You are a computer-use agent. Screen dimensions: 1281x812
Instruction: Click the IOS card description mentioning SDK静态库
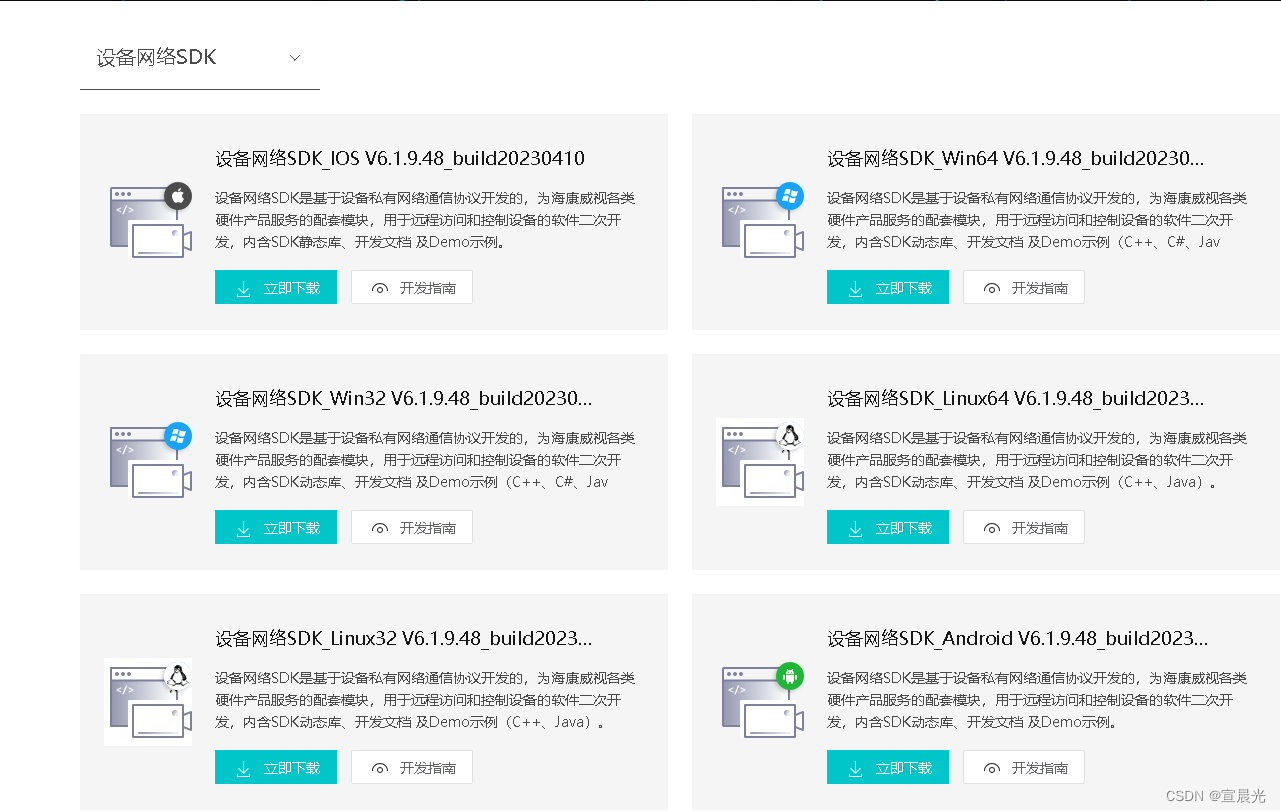(x=425, y=220)
